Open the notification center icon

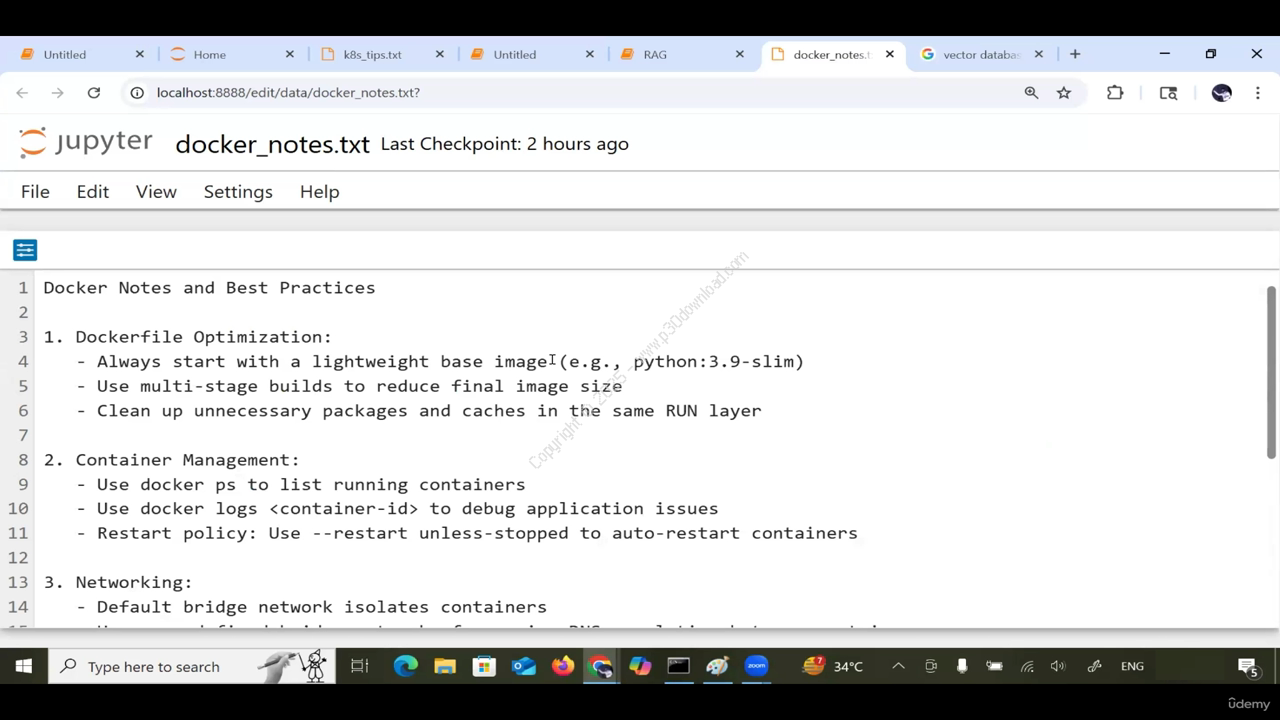(1248, 667)
